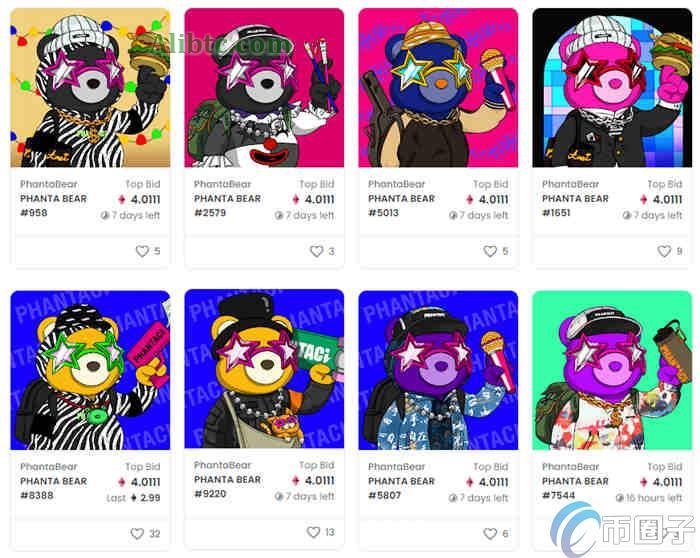Click clock icon beside #958 days left

click(105, 216)
